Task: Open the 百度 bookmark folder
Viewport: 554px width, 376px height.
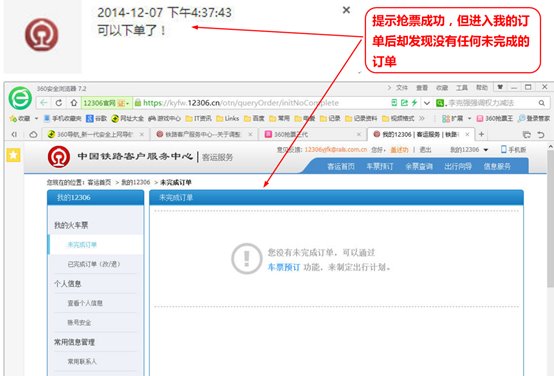Action: [x=254, y=118]
